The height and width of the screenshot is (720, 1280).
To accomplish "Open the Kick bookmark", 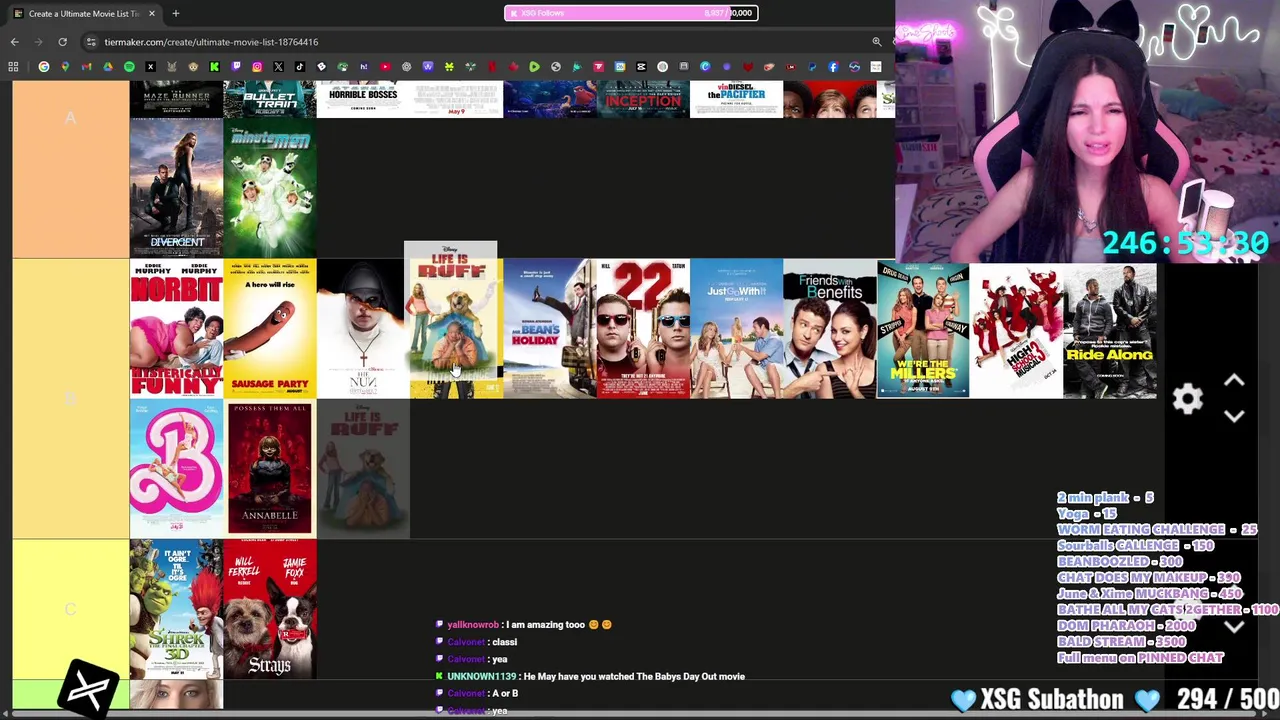I will point(214,67).
